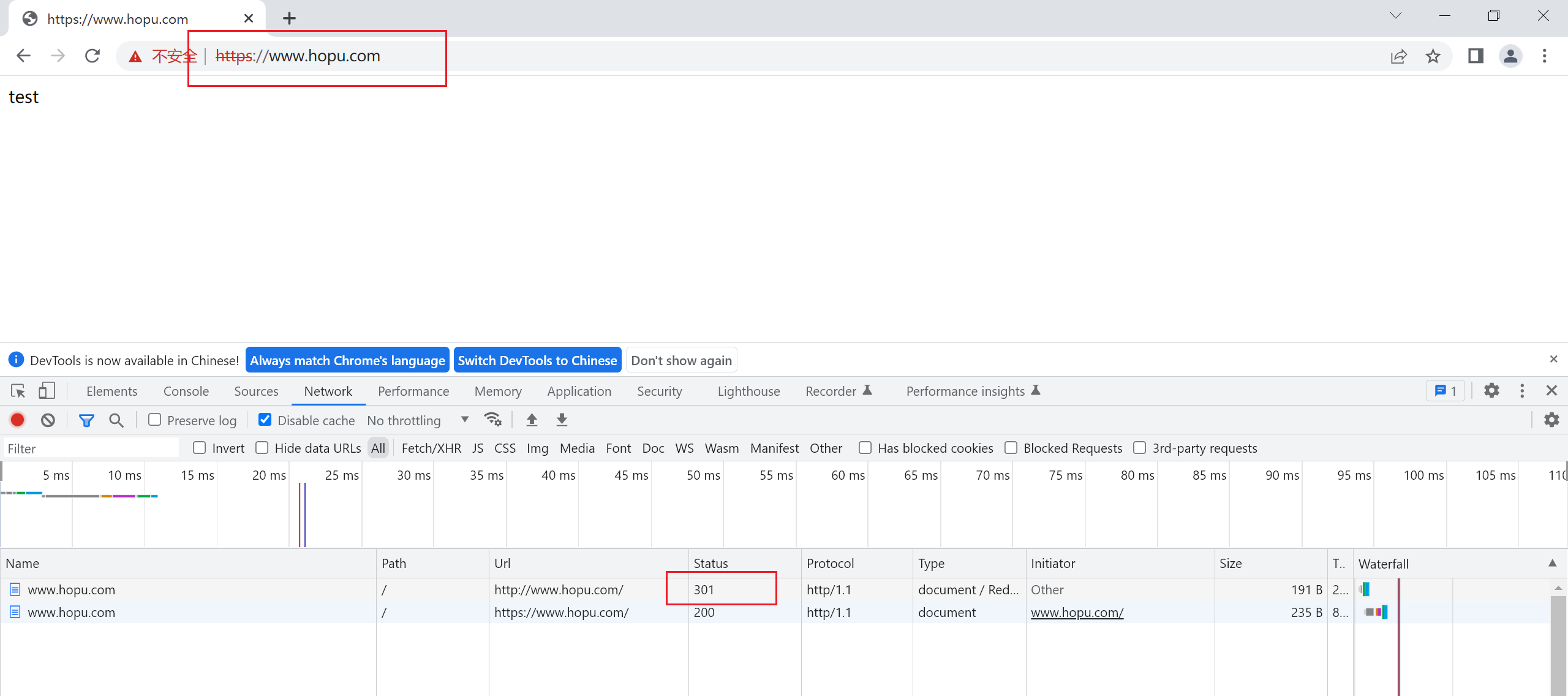Screen dimensions: 1568x696
Task: Click the browser forward arrow
Action: tap(58, 56)
